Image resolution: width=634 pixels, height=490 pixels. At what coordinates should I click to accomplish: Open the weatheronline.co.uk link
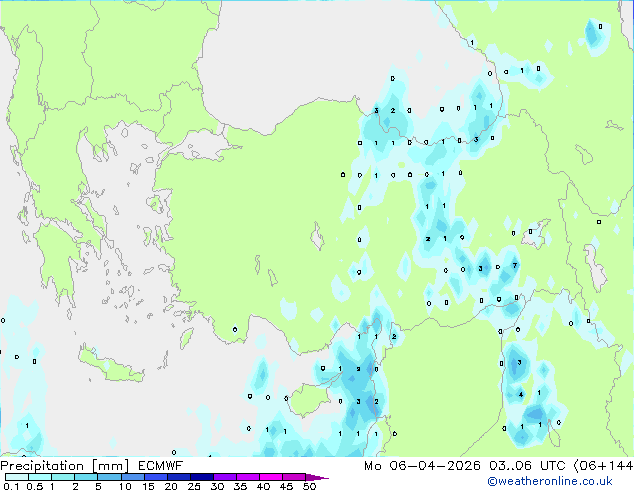tap(550, 481)
